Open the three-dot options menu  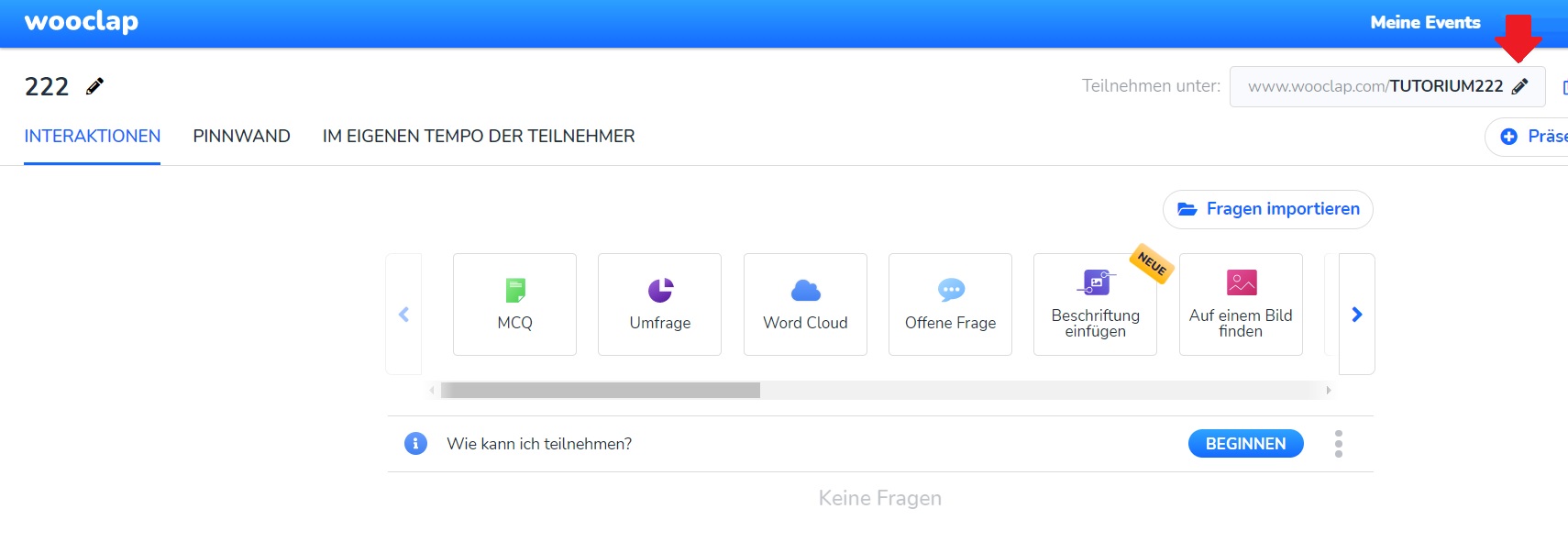(x=1339, y=444)
